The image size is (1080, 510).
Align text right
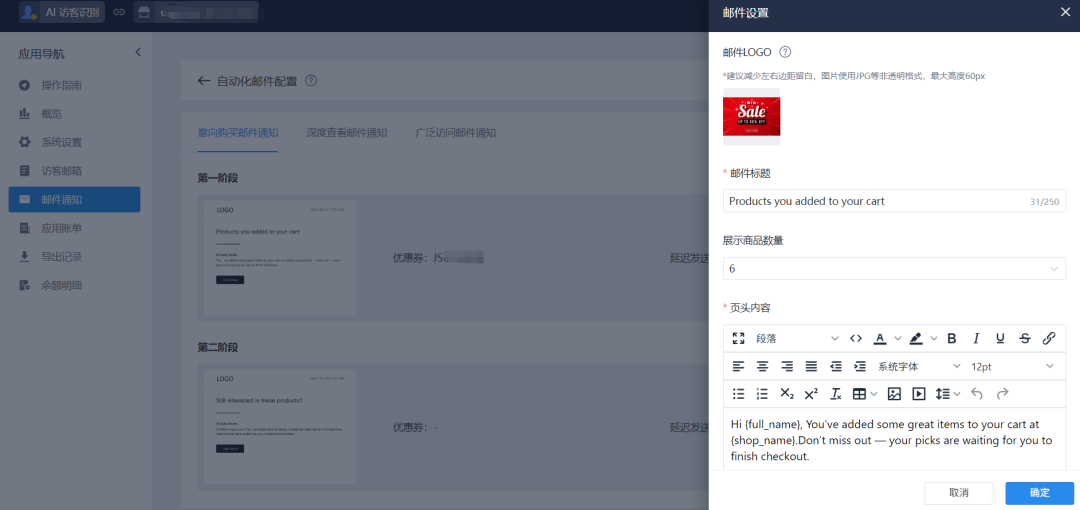[x=787, y=367]
